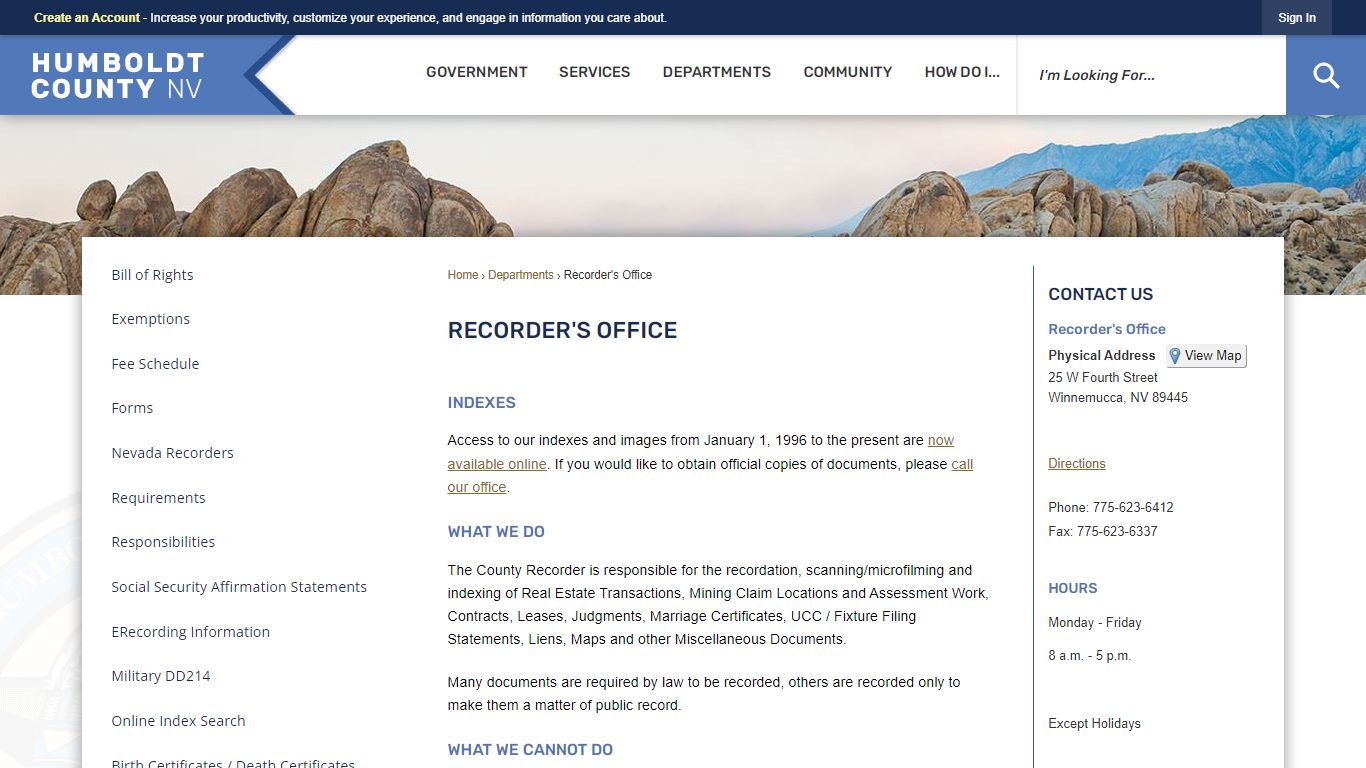Click the RECORDER'S OFFICE page heading

563,331
